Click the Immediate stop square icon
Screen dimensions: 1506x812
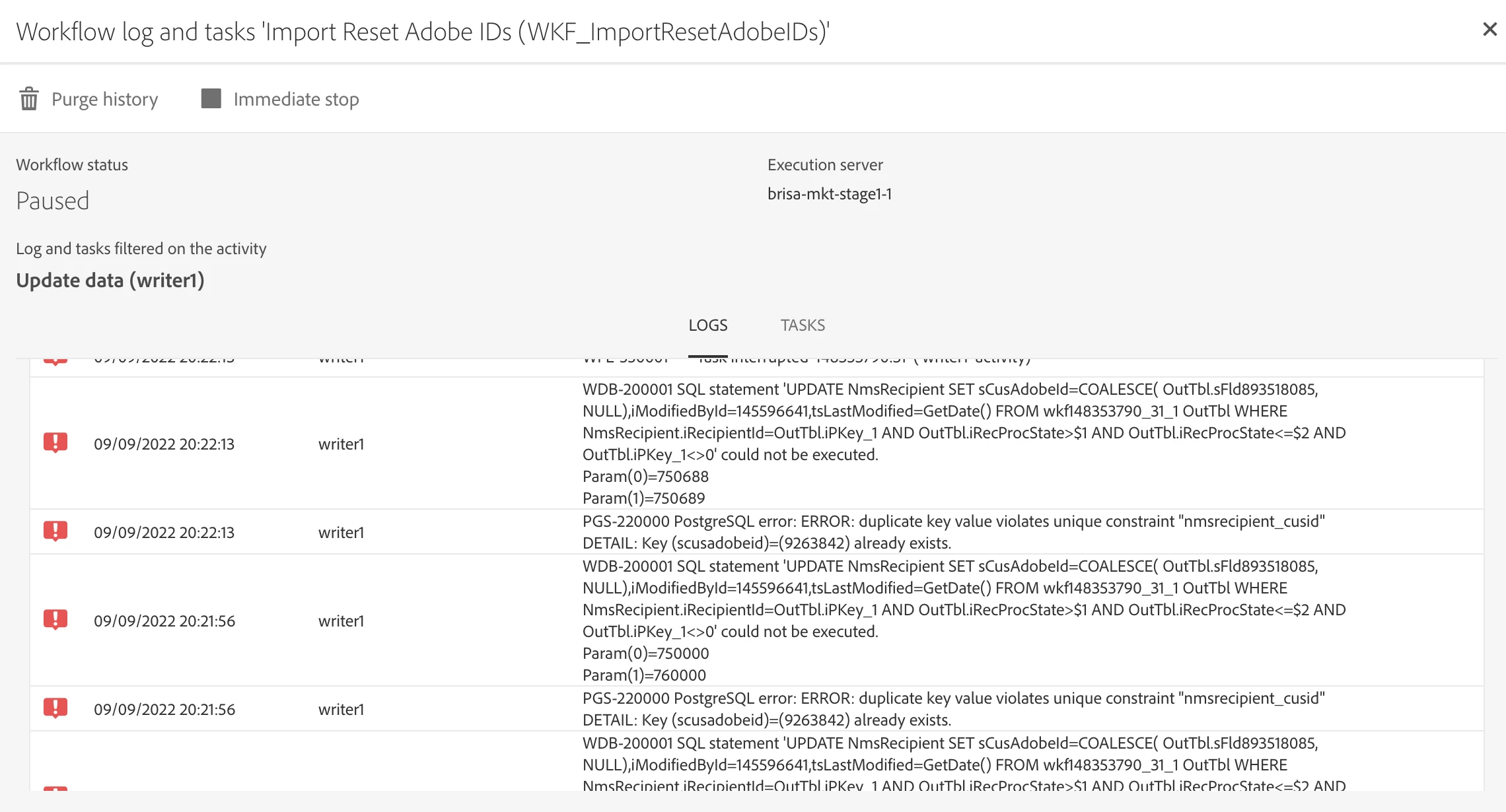pos(211,98)
